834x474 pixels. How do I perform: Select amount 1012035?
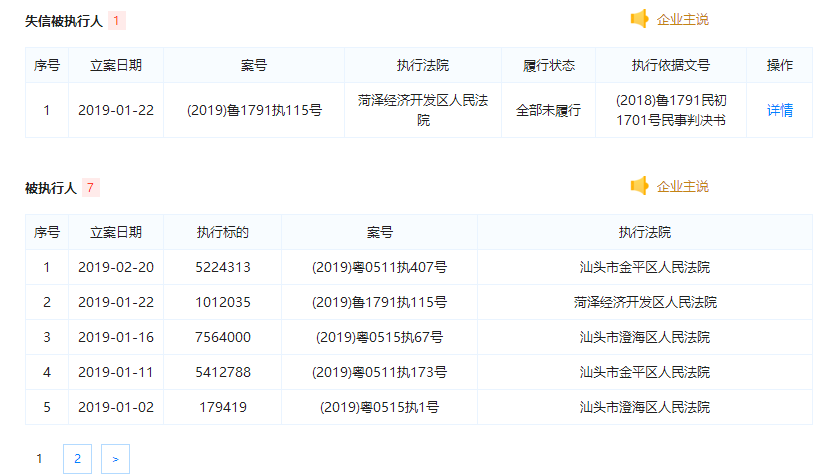click(223, 302)
